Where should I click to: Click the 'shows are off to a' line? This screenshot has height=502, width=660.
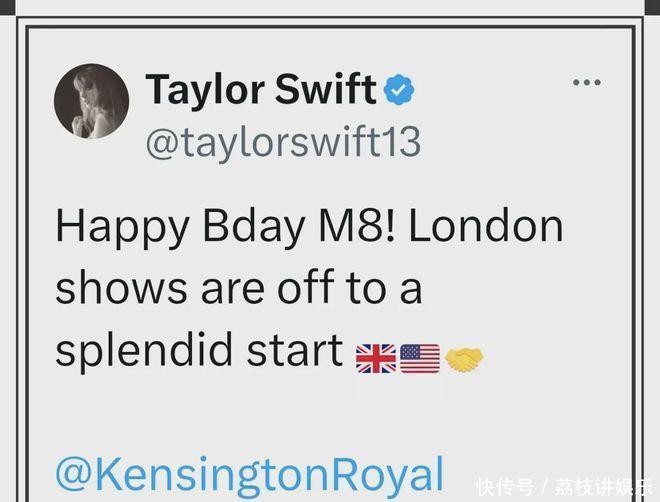pos(238,287)
